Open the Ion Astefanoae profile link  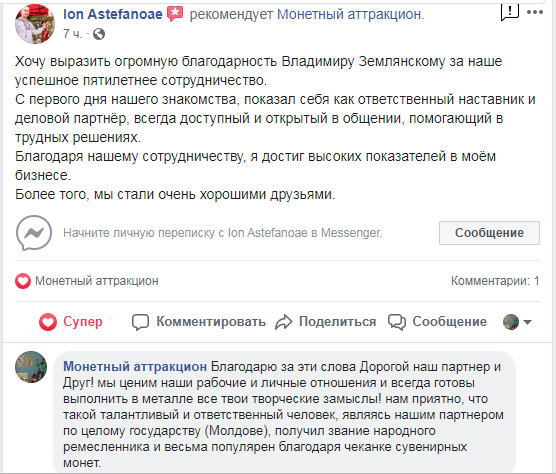(x=113, y=14)
